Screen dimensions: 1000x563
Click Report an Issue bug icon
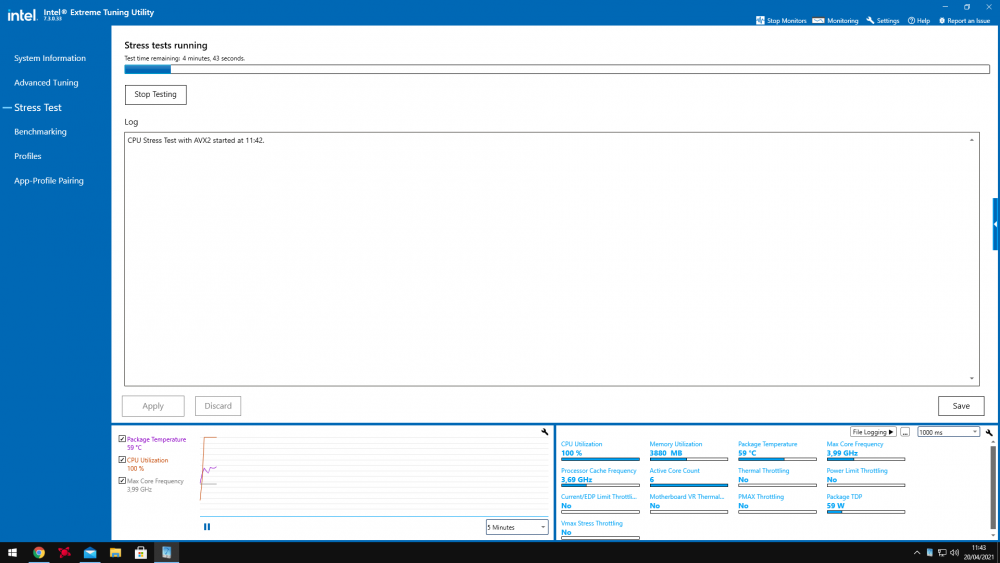click(942, 20)
